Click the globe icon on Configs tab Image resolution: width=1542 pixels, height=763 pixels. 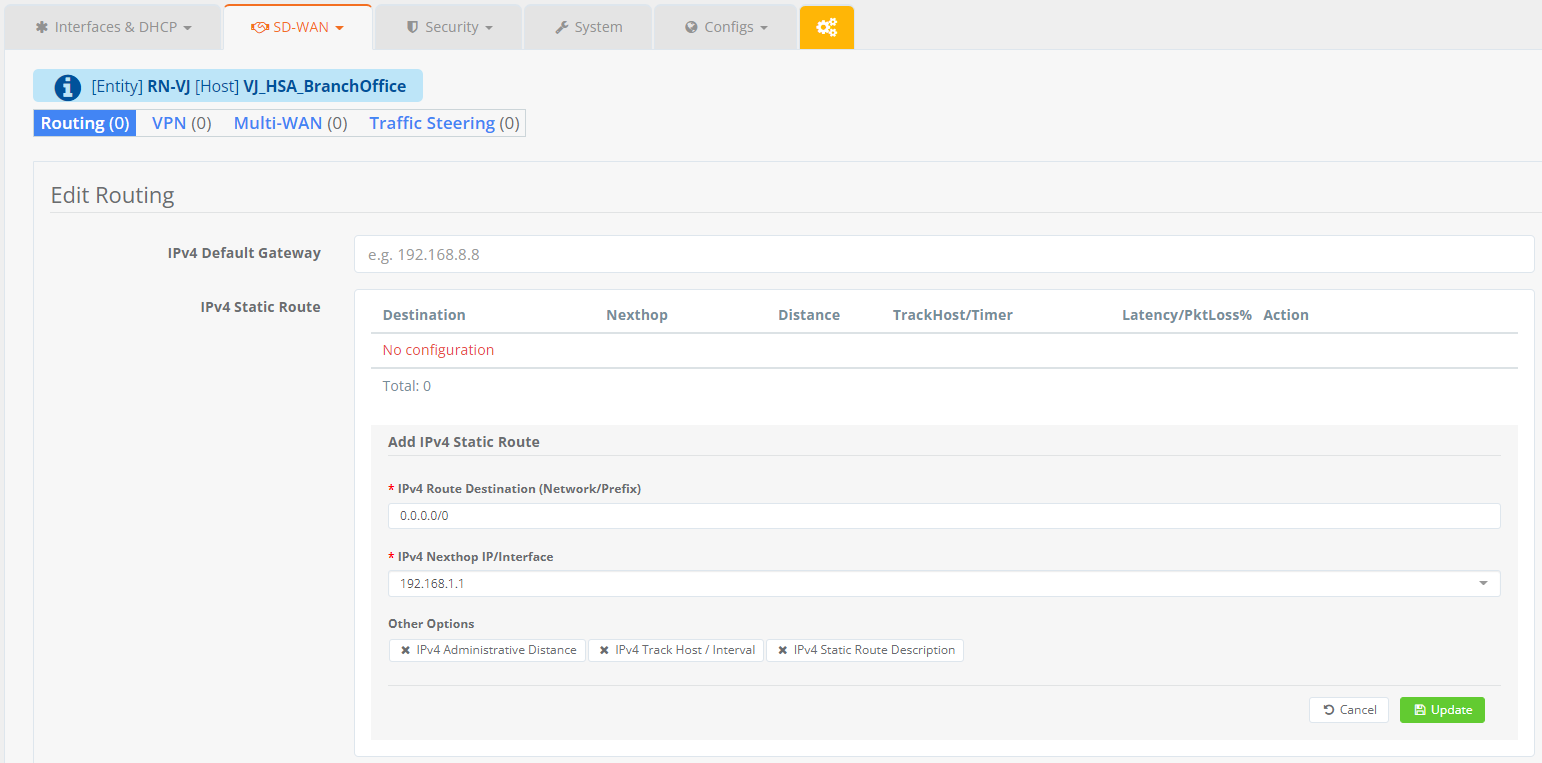pos(691,27)
